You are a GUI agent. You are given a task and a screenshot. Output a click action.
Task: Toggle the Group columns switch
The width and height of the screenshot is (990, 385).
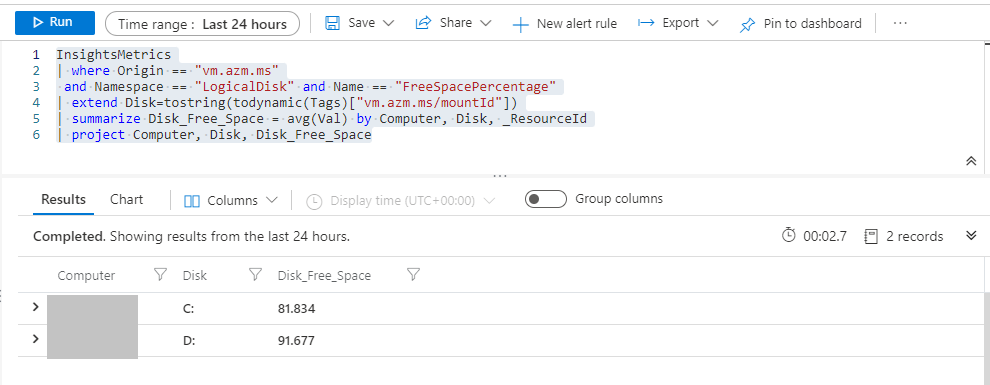pos(546,199)
